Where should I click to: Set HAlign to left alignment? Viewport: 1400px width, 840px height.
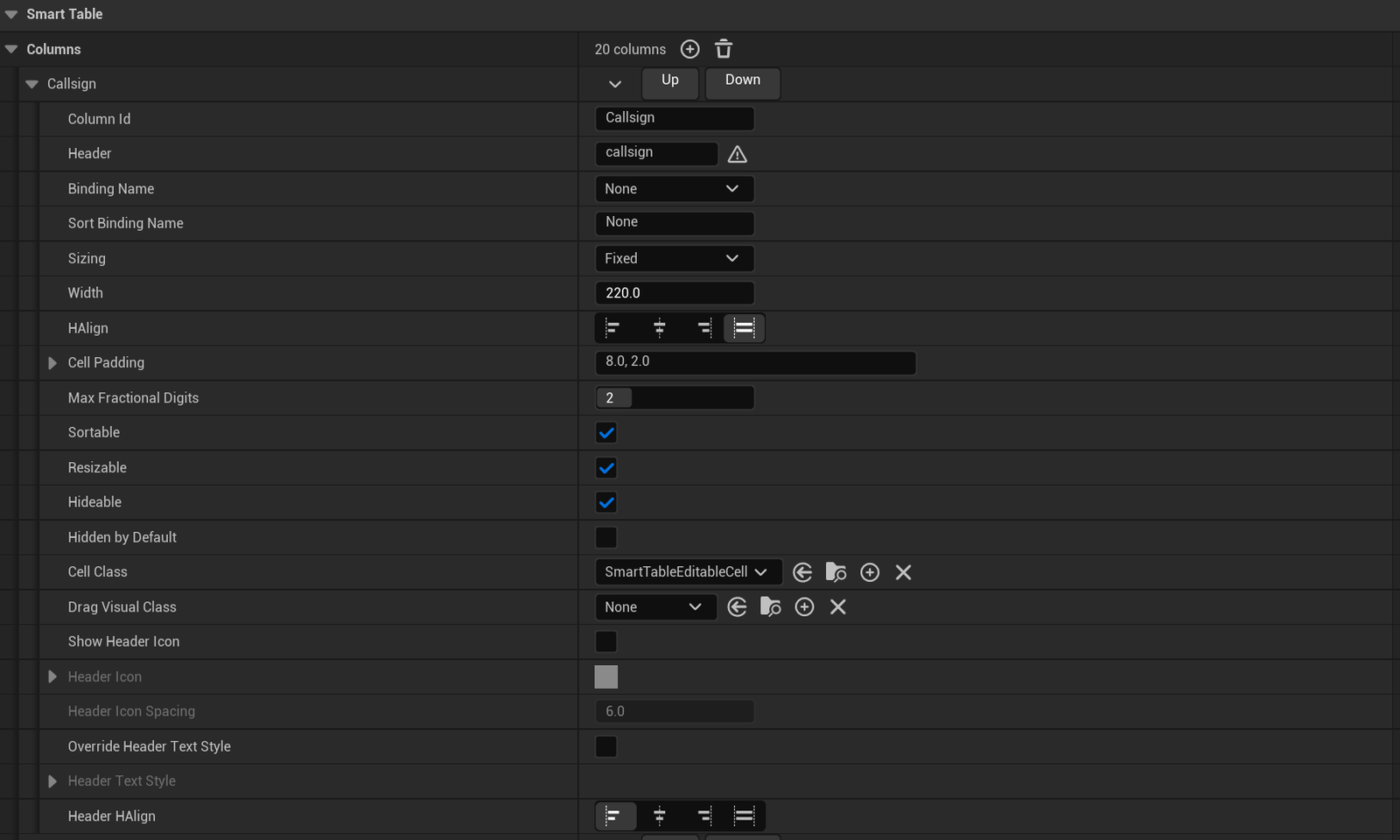click(x=613, y=328)
